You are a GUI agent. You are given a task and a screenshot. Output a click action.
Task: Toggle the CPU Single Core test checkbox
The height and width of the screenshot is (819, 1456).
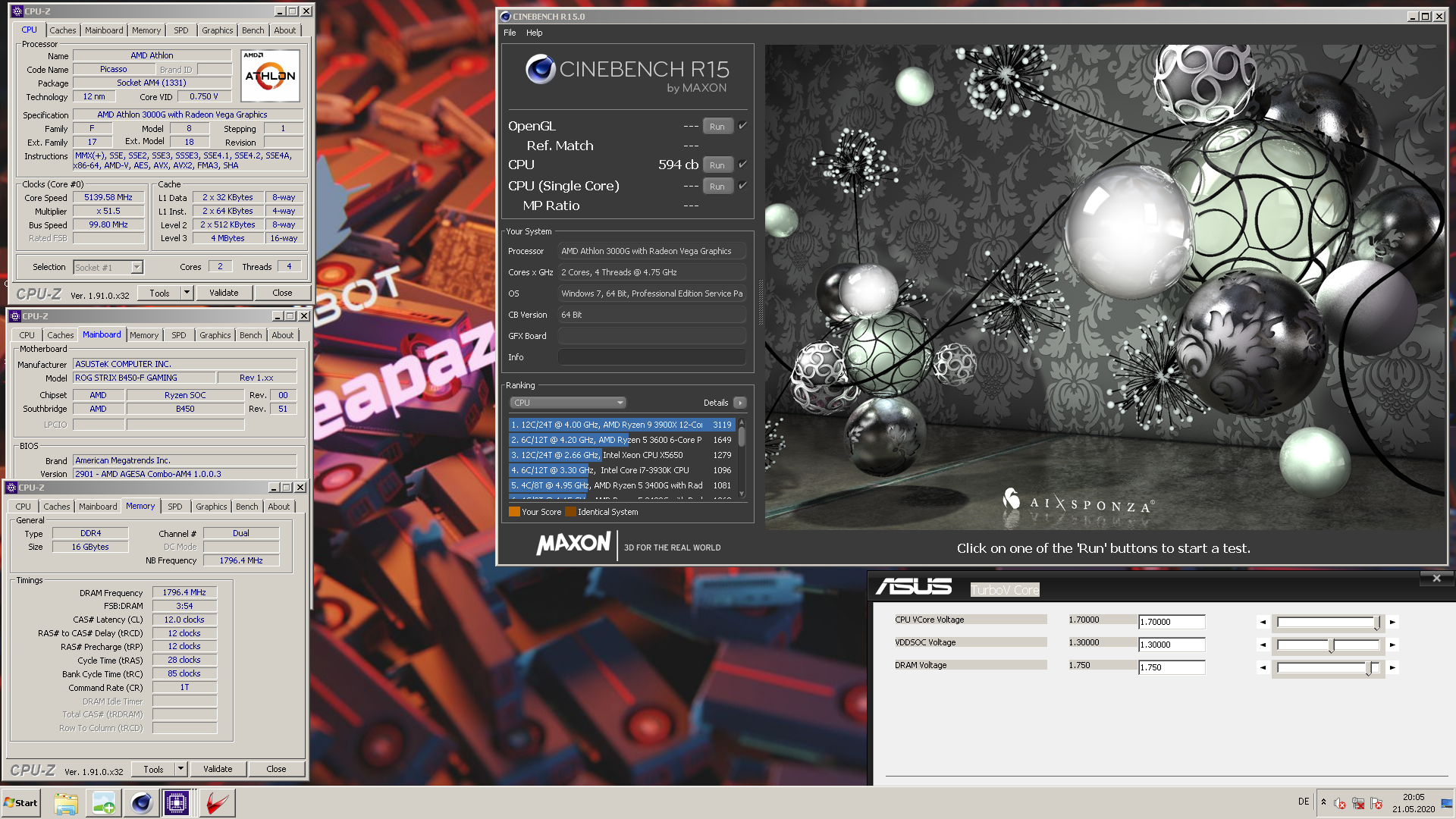click(742, 185)
